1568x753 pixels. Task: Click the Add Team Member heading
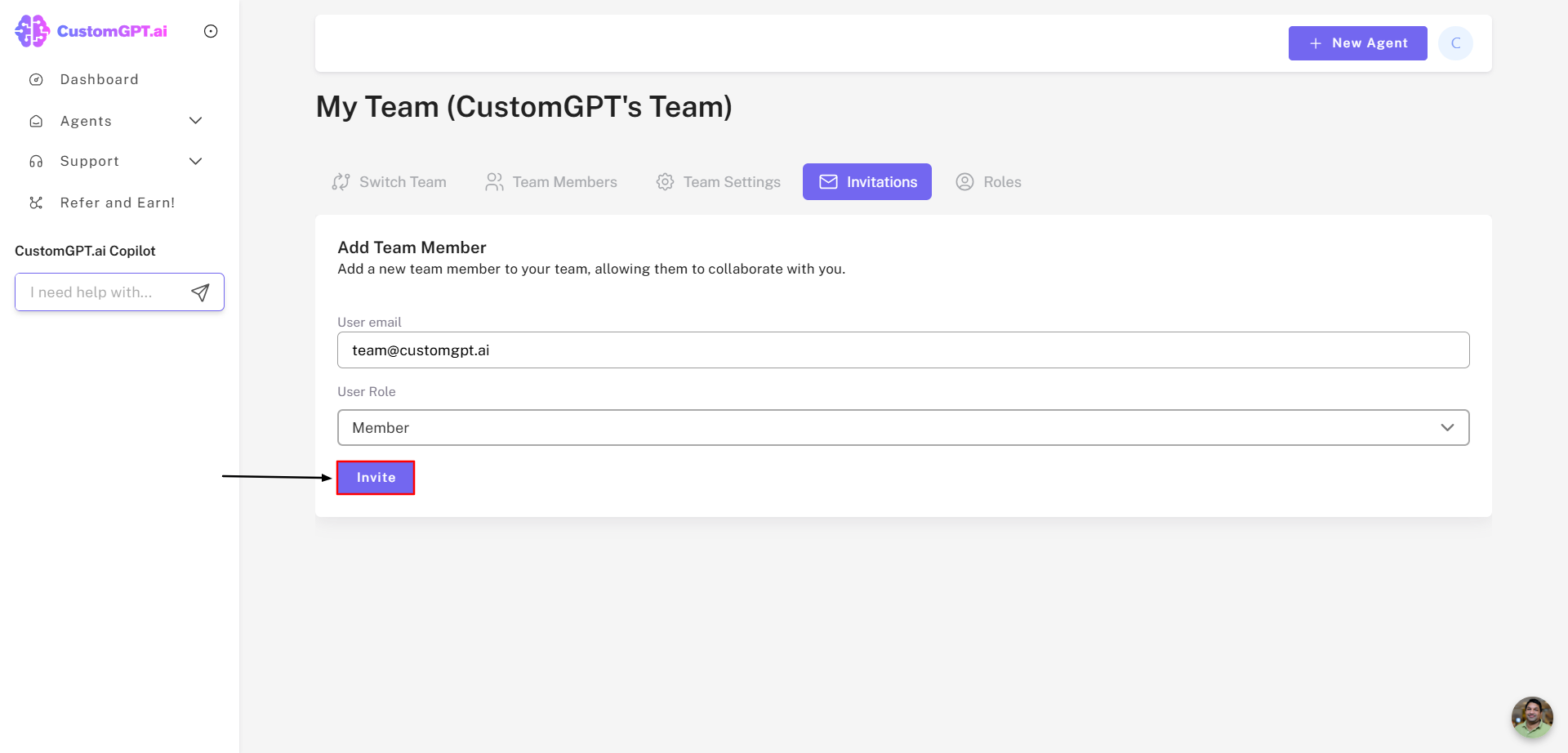tap(412, 247)
